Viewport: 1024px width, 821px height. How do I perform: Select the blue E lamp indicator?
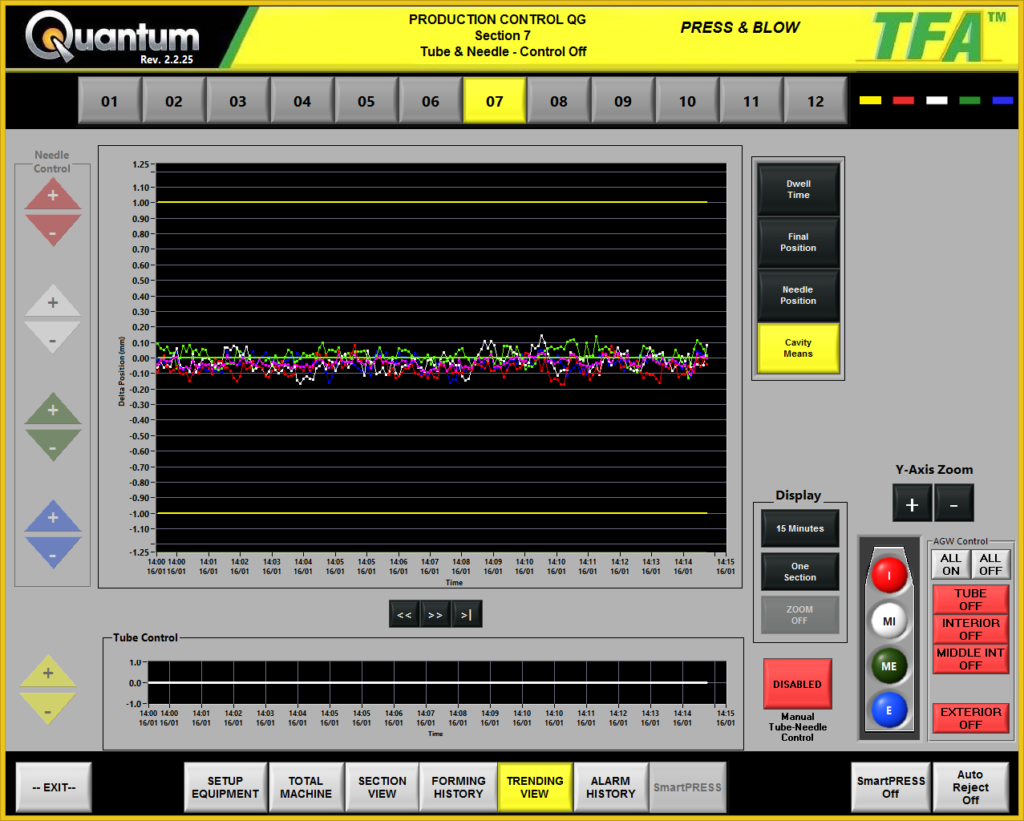pyautogui.click(x=889, y=710)
